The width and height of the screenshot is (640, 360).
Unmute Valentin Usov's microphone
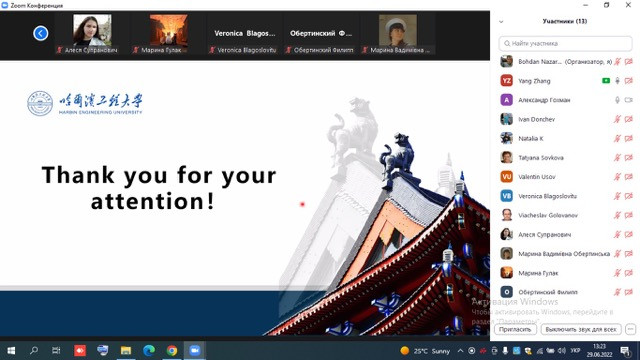618,177
